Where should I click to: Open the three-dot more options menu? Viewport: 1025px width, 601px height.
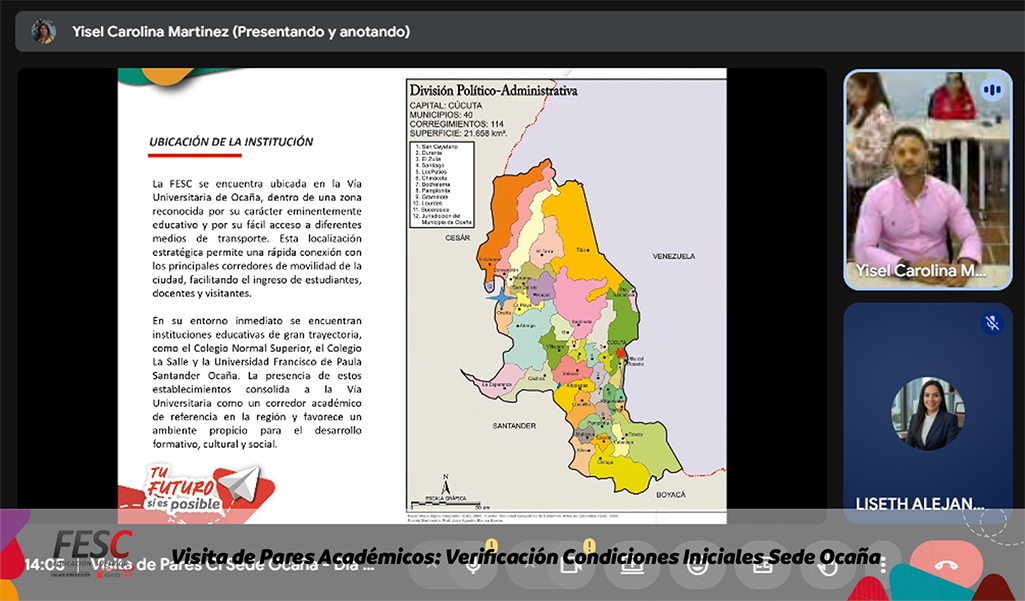point(882,565)
